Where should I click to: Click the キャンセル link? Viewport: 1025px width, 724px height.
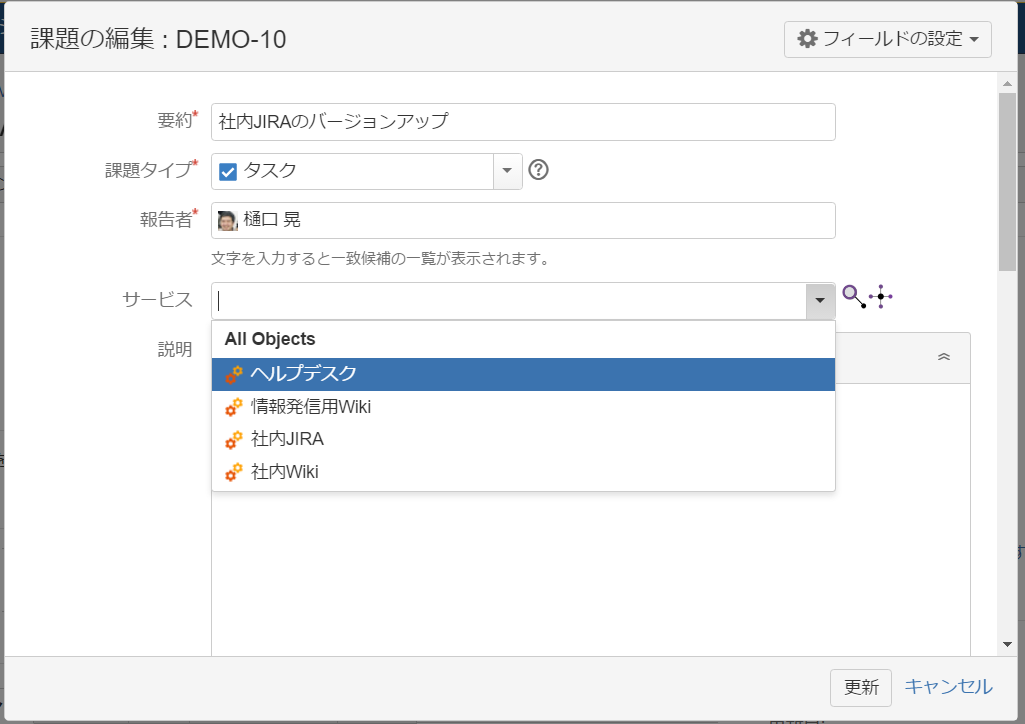pos(949,686)
